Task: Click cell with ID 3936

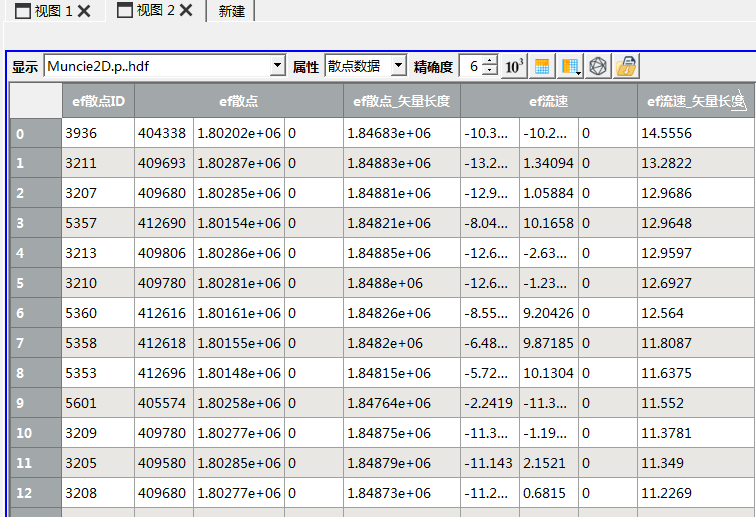Action: tap(98, 134)
